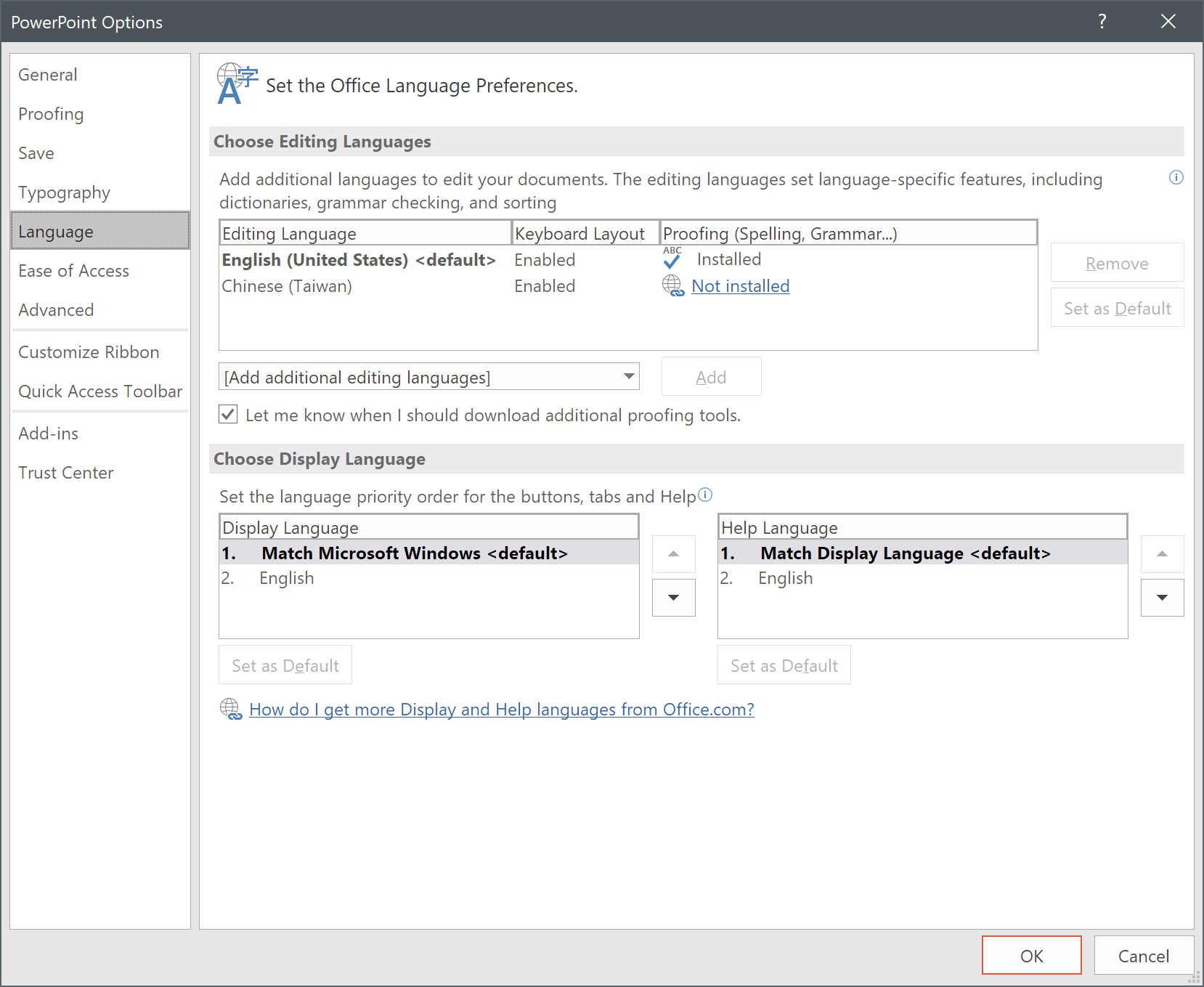The height and width of the screenshot is (987, 1204).
Task: Move help language down in priority
Action: (x=1163, y=598)
